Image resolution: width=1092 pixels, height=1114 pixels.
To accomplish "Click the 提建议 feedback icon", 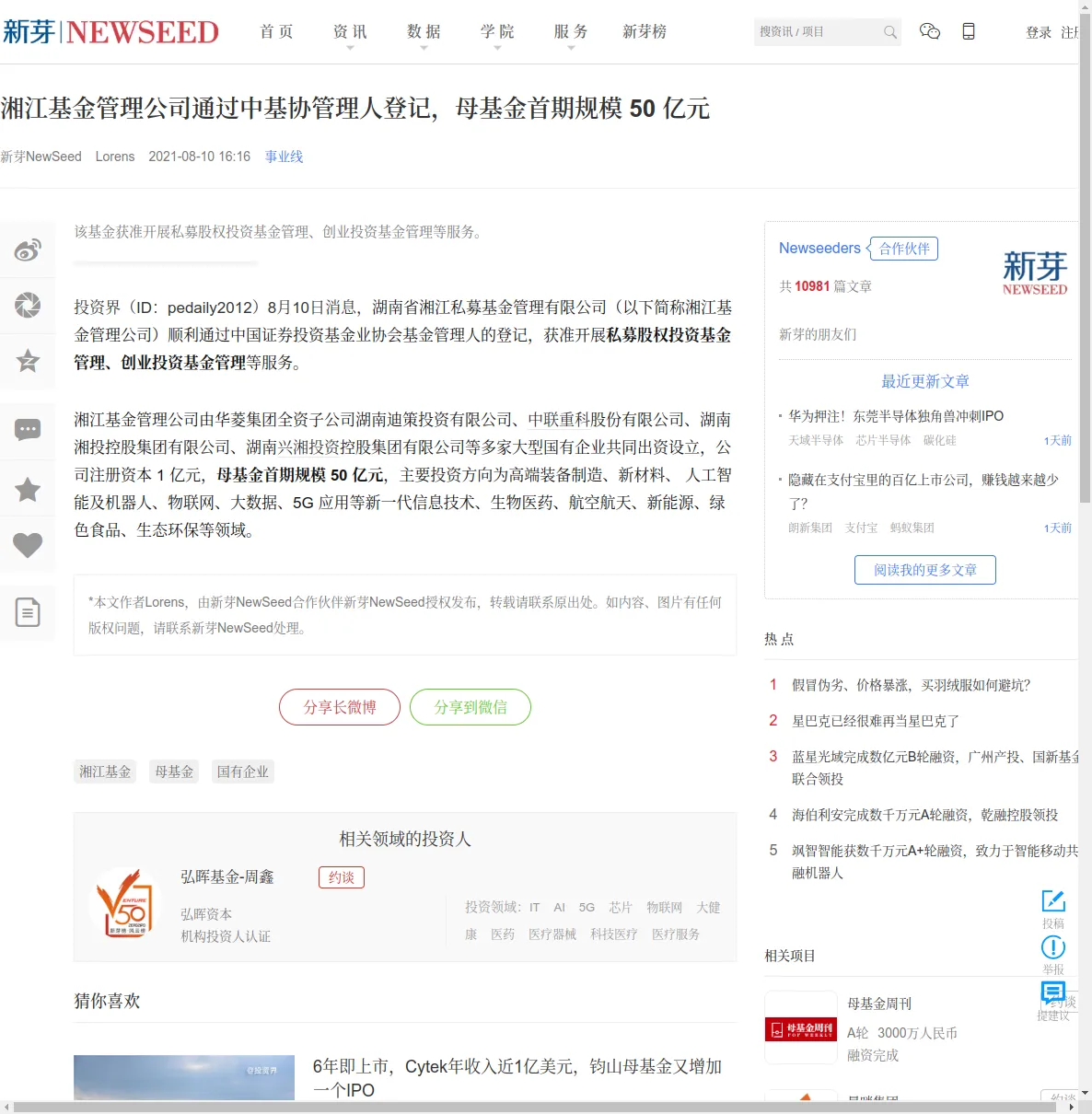I will (1053, 992).
